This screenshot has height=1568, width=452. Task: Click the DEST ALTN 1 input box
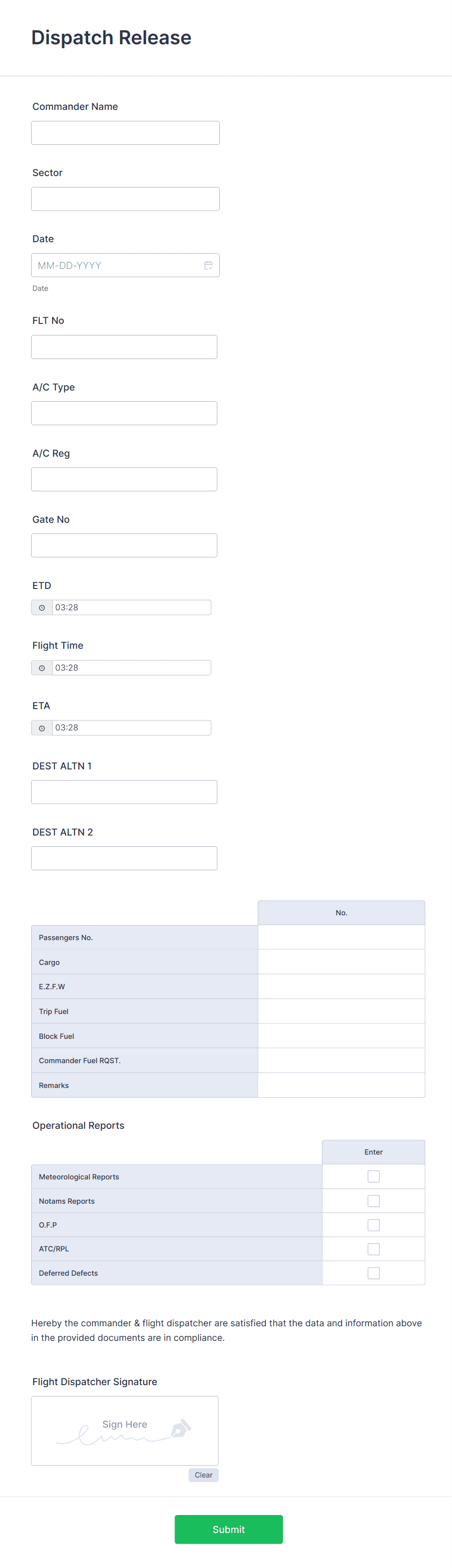[x=124, y=792]
